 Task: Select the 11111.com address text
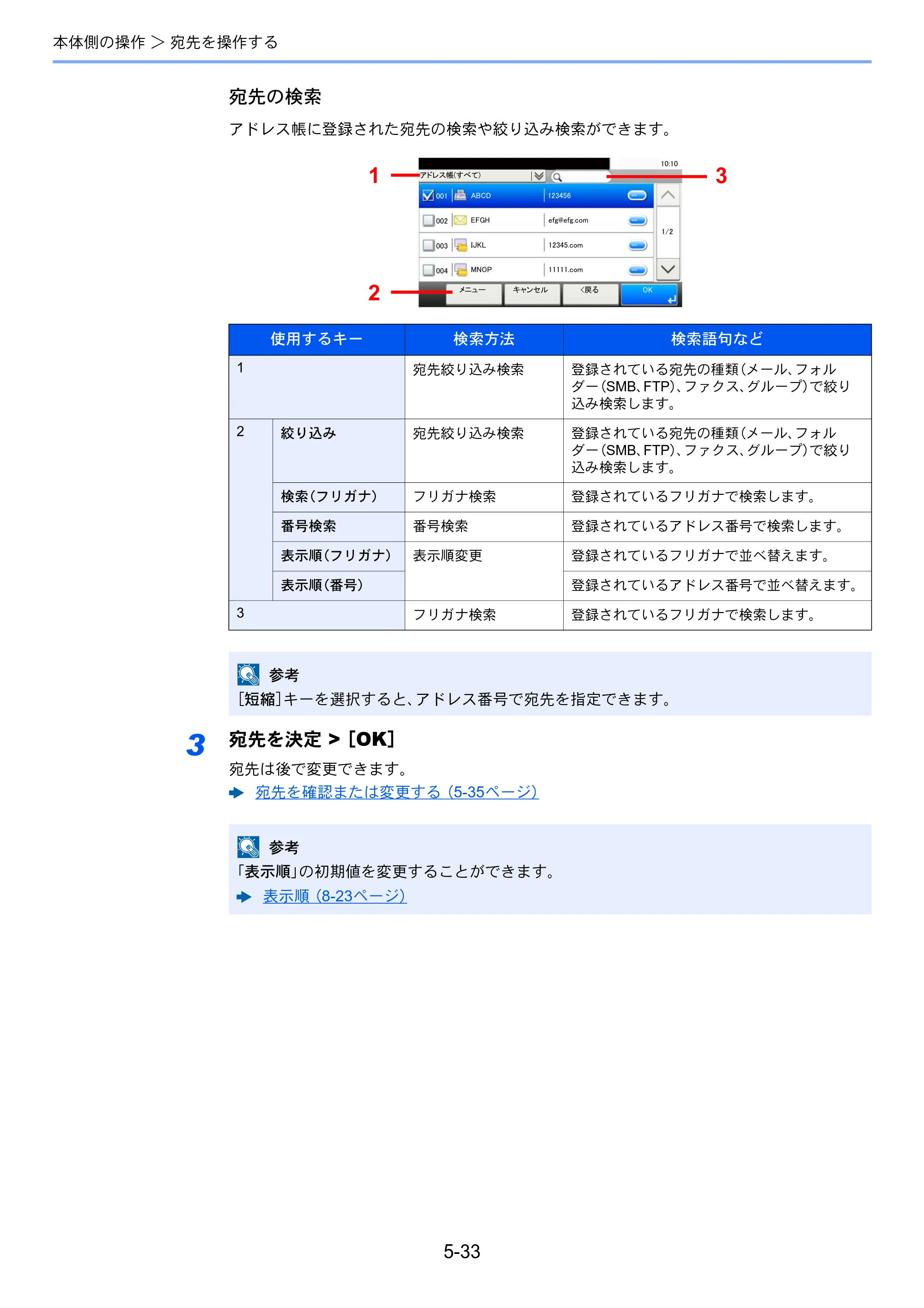click(565, 270)
